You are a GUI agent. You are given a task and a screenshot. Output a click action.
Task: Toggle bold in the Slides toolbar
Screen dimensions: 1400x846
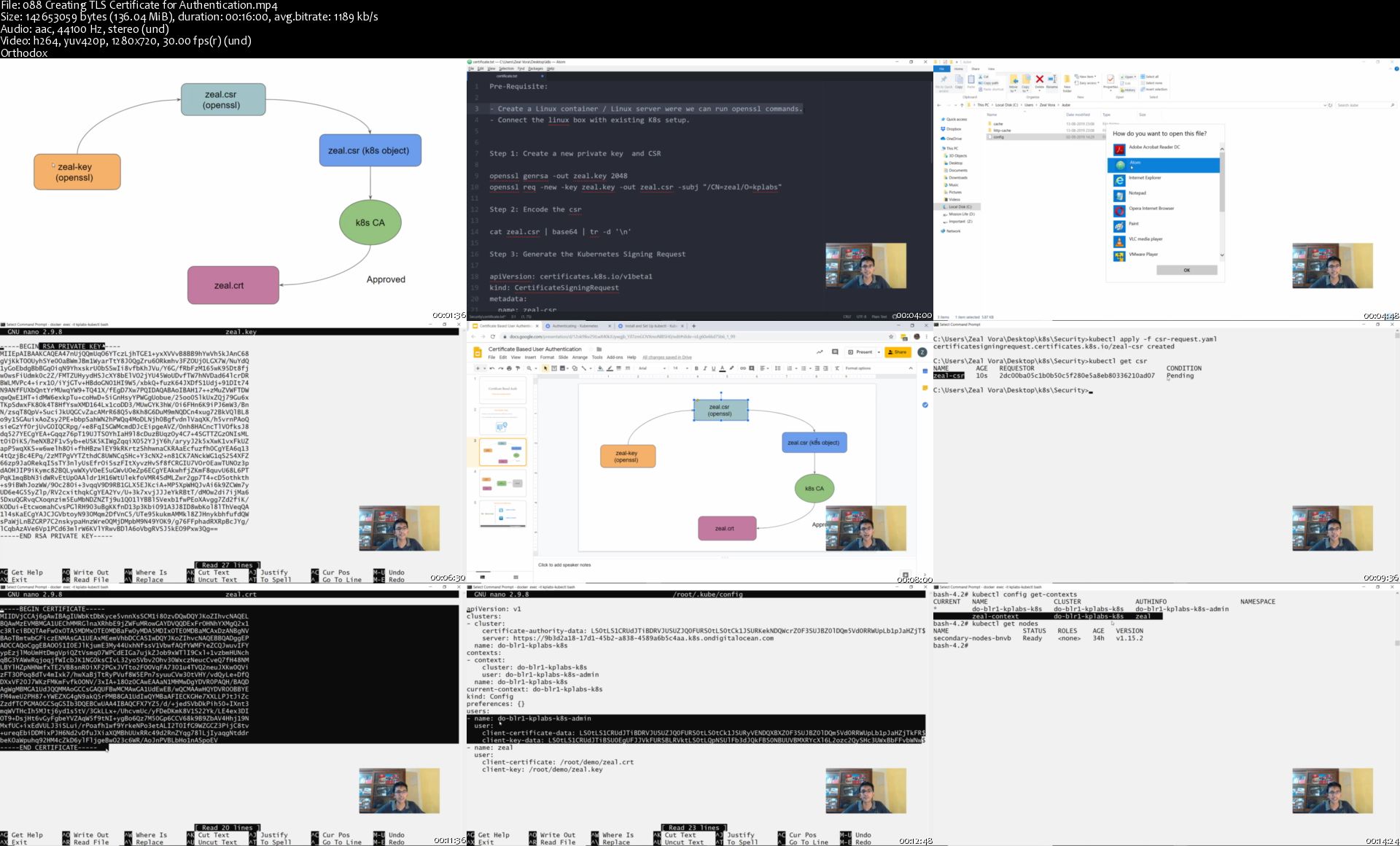pos(696,368)
